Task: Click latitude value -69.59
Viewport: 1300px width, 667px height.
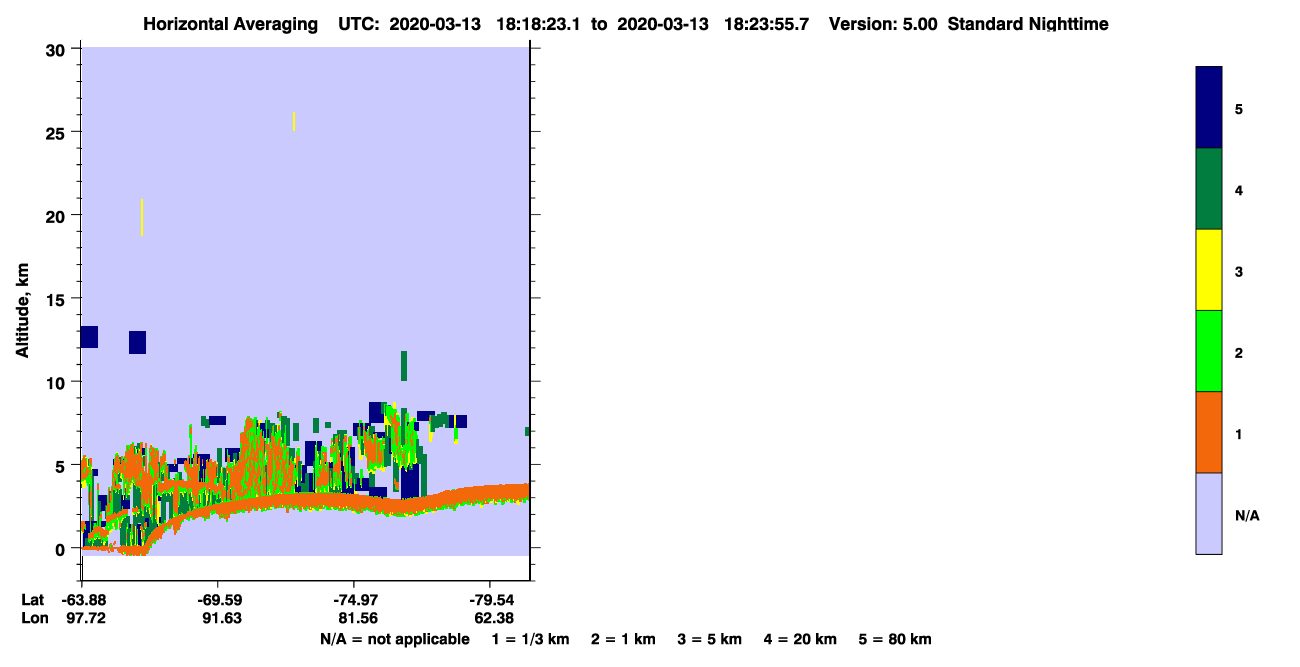Action: tap(218, 600)
